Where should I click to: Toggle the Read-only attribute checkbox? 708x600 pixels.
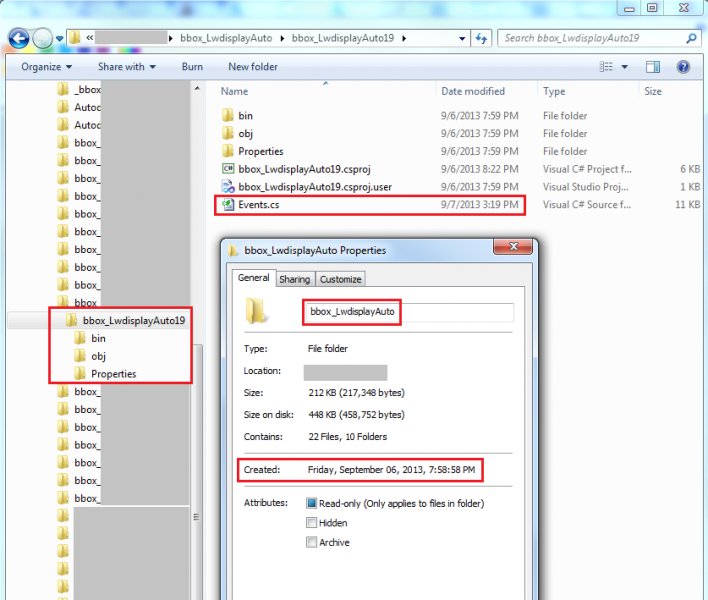pos(311,503)
